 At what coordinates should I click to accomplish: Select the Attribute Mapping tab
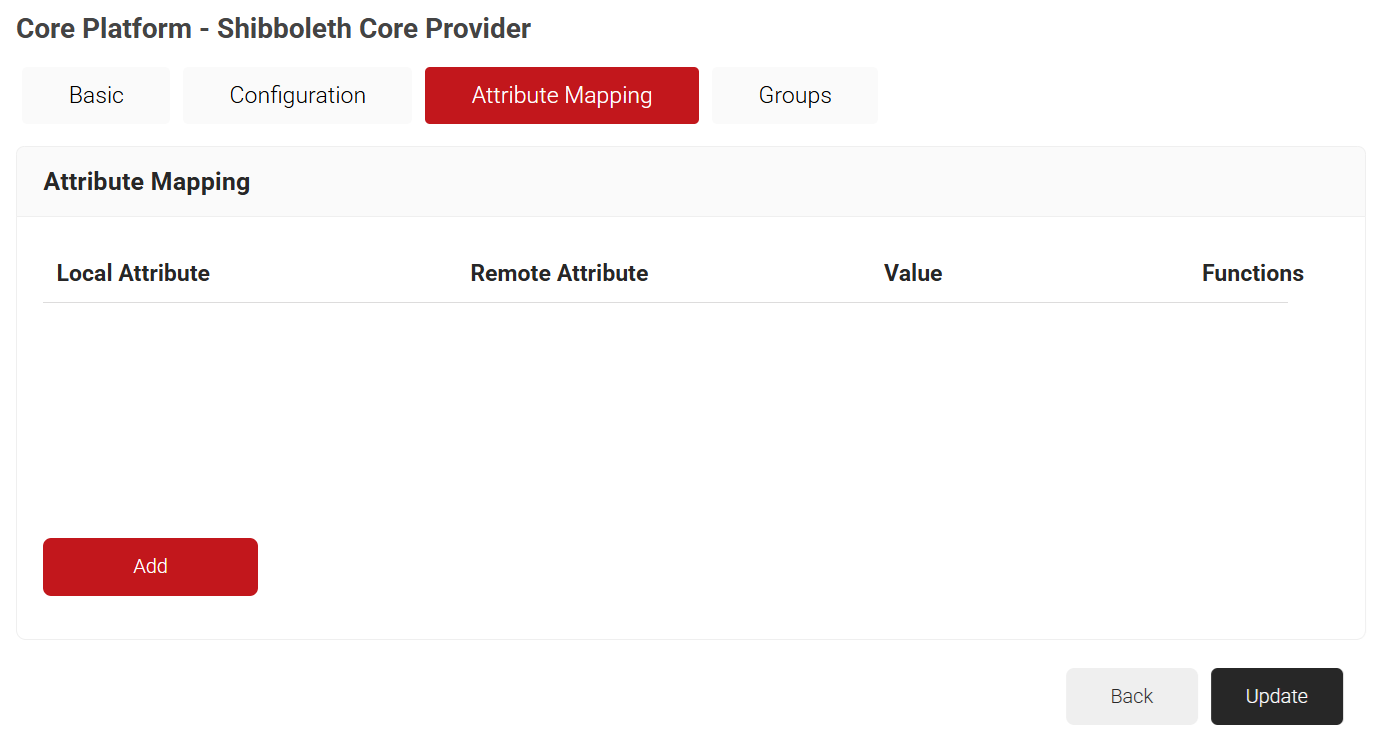coord(561,96)
